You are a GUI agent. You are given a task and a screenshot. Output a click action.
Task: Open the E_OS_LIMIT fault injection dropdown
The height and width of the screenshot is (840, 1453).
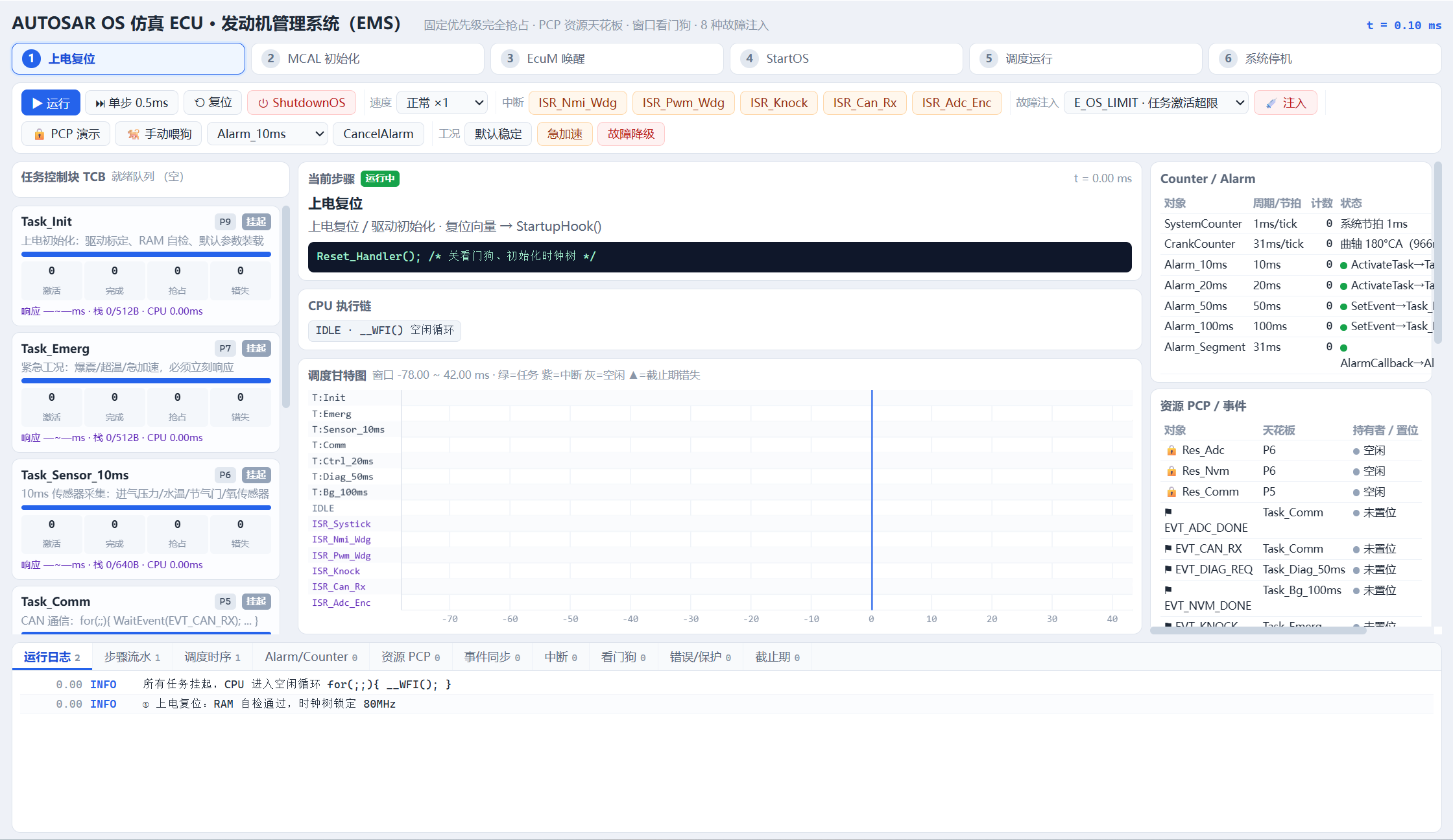tap(1156, 102)
